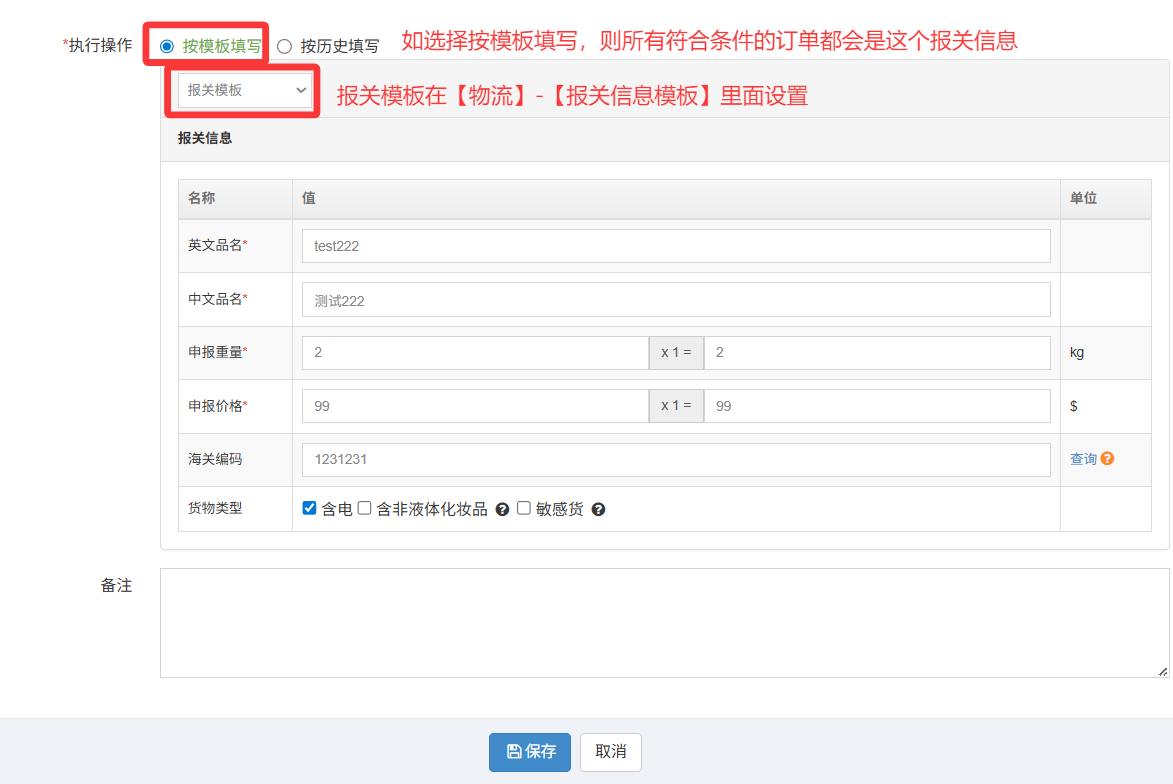1173x784 pixels.
Task: Tick the 敏感货 checkbox
Action: pyautogui.click(x=524, y=508)
